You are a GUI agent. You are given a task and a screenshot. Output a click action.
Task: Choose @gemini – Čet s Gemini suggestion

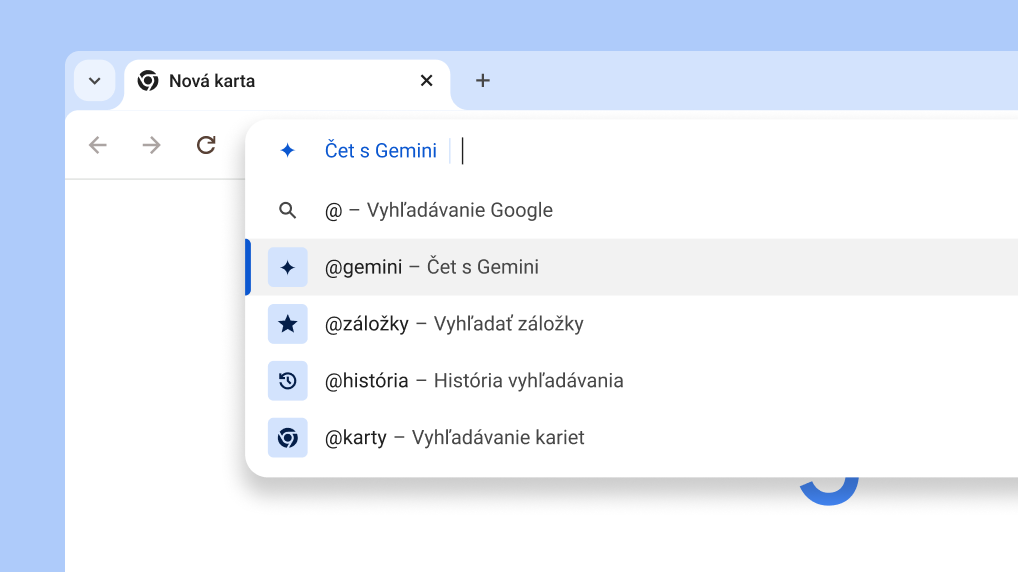tap(632, 267)
